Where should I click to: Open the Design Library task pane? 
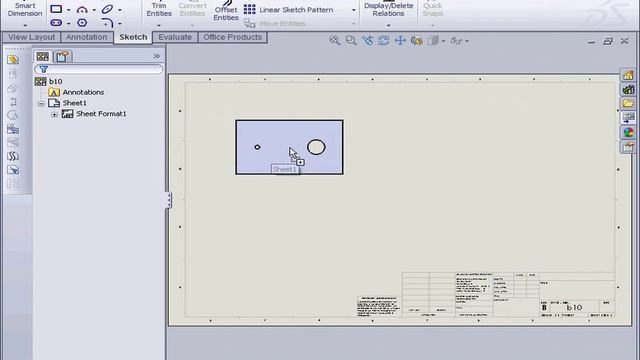coord(628,89)
